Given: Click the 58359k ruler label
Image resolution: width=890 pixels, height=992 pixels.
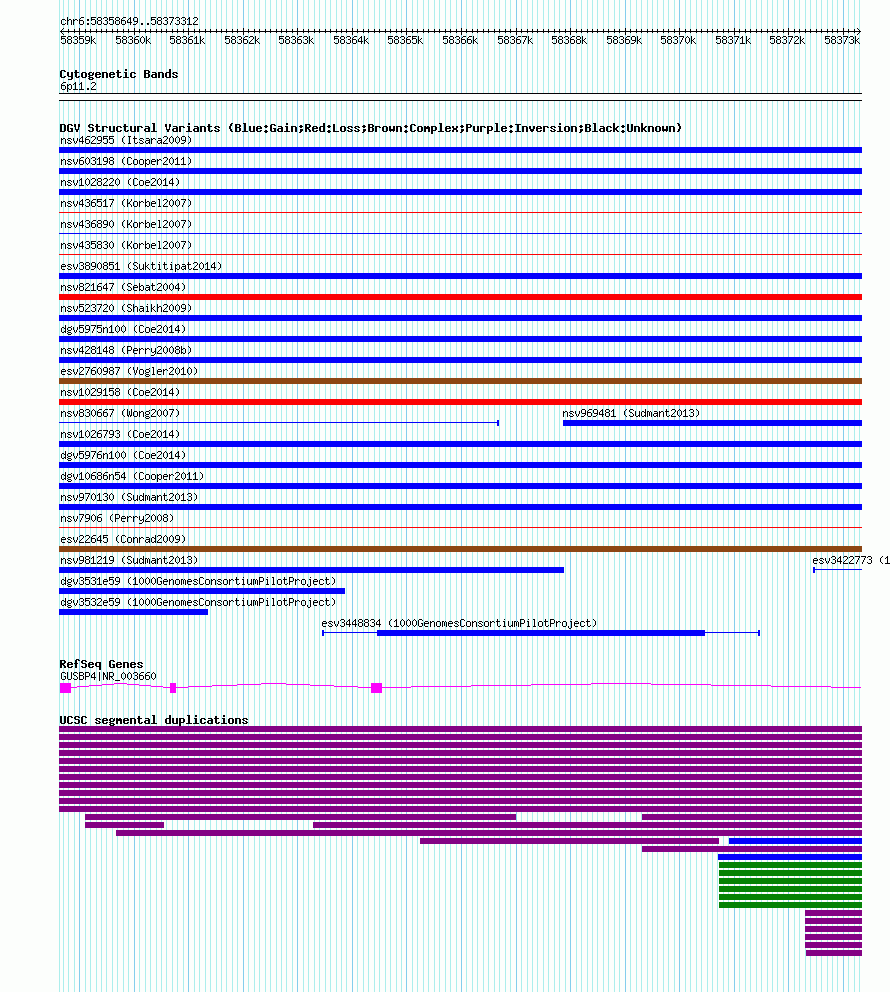Looking at the screenshot, I should (78, 40).
